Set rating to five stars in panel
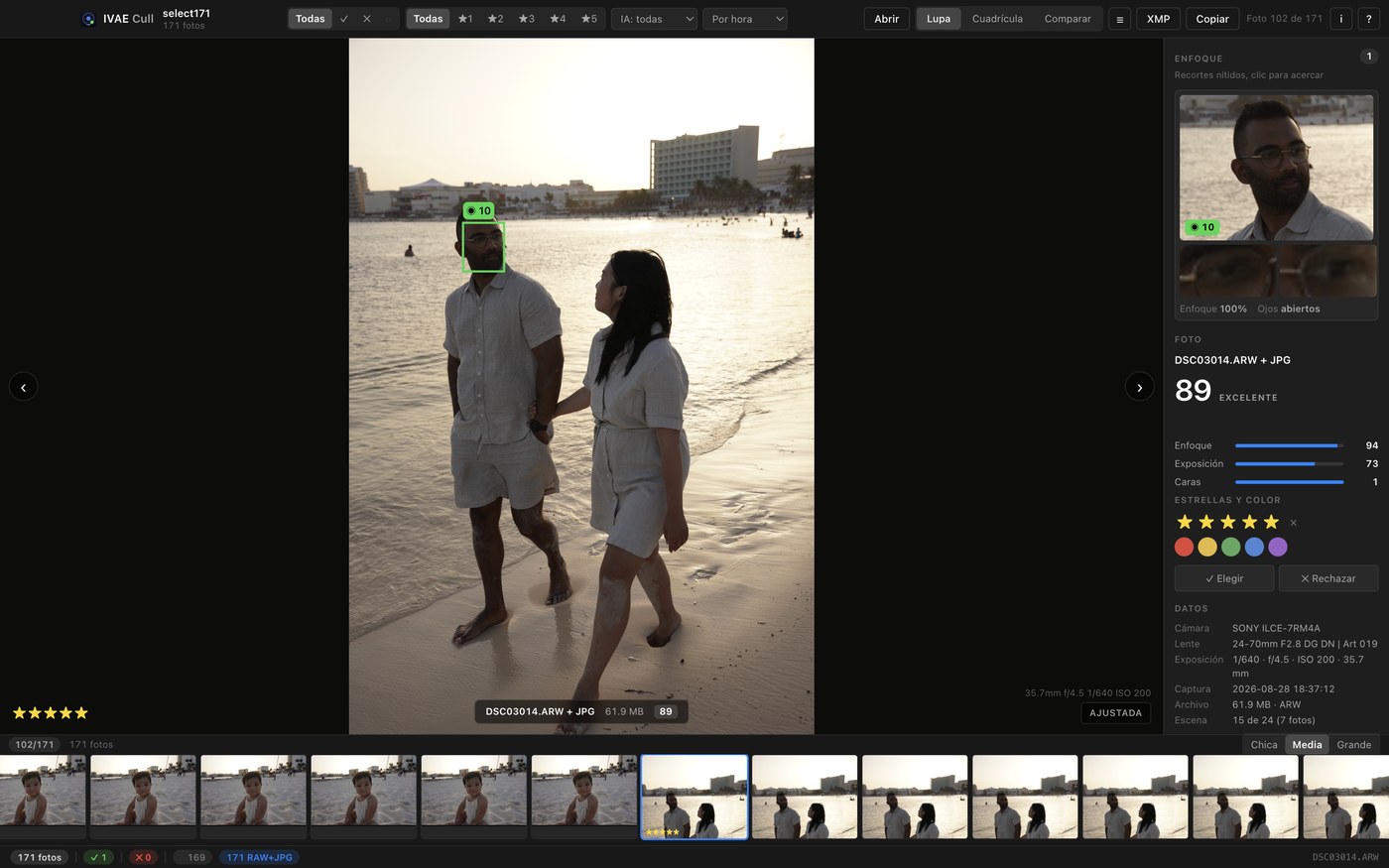 [1271, 522]
